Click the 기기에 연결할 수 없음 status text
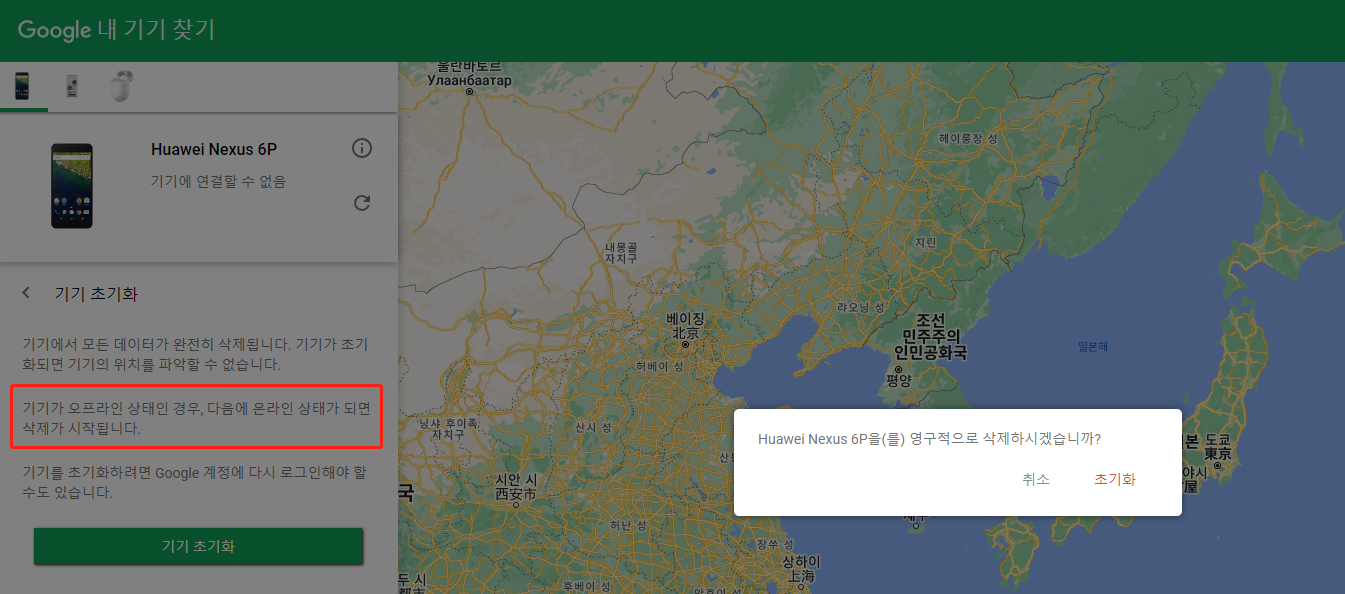 [218, 182]
